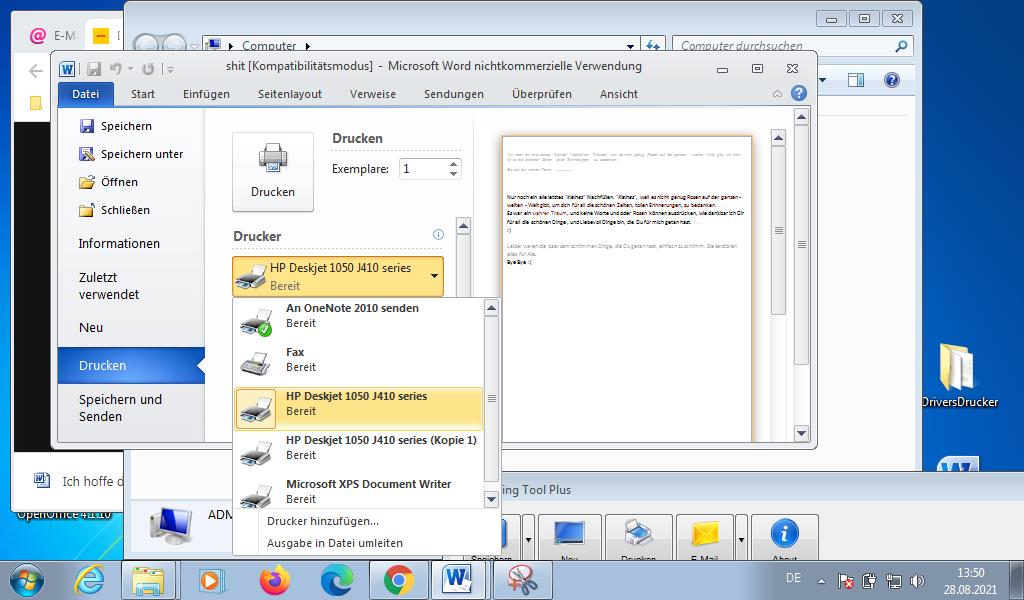Viewport: 1024px width, 600px height.
Task: Choose Speichern unter in the backstage menu
Action: pos(131,154)
